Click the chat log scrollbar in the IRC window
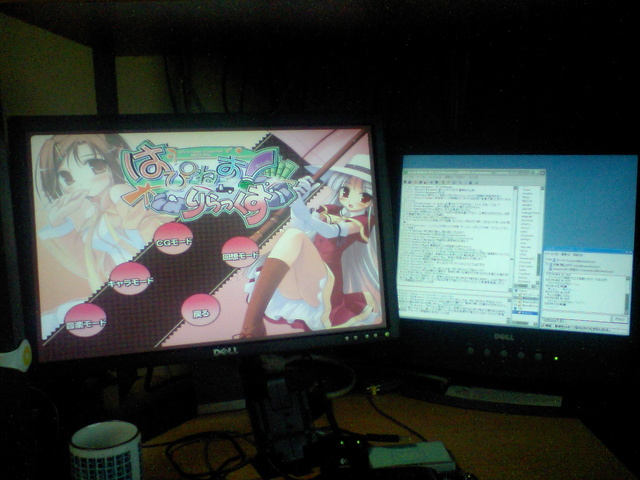 pos(515,237)
